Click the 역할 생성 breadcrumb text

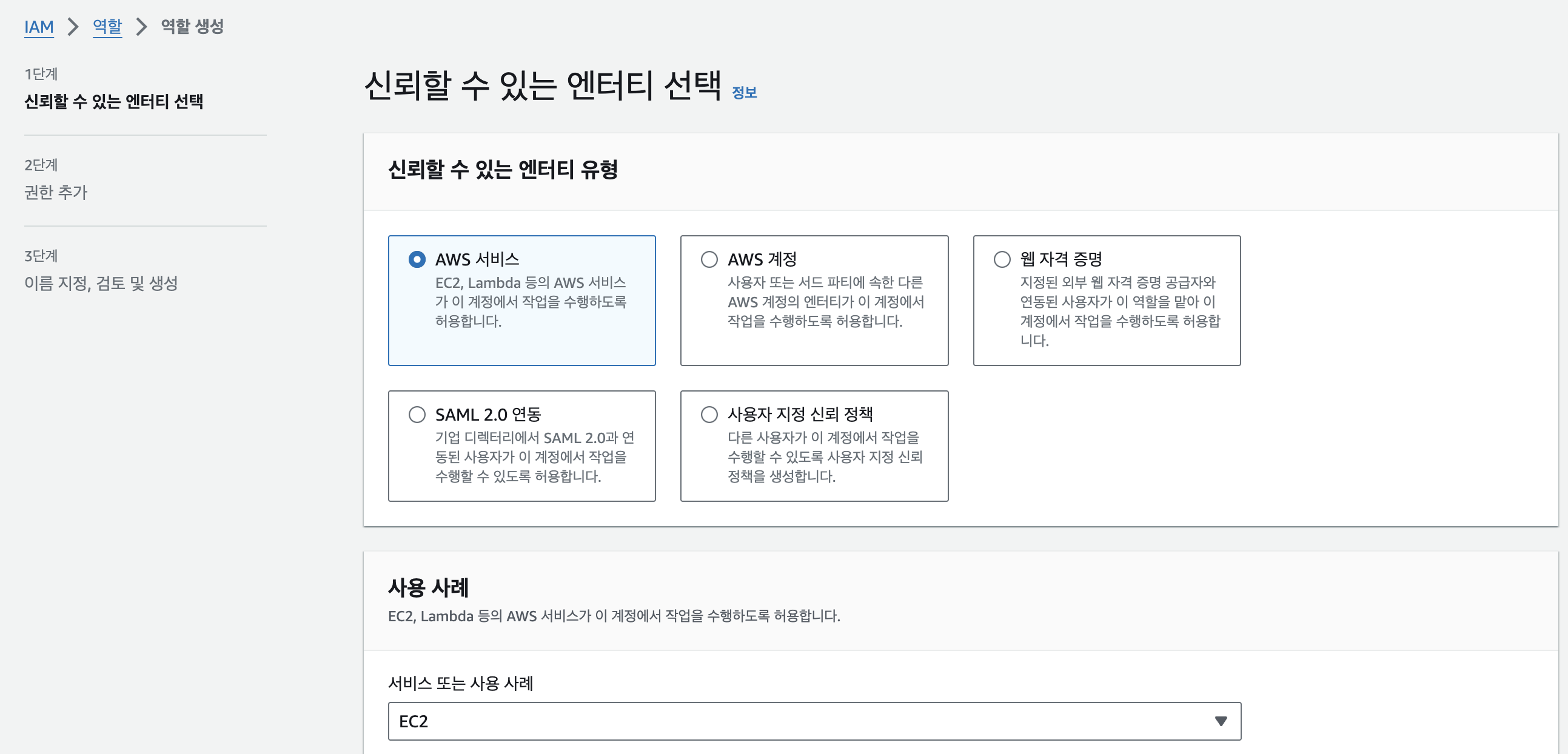(x=192, y=27)
